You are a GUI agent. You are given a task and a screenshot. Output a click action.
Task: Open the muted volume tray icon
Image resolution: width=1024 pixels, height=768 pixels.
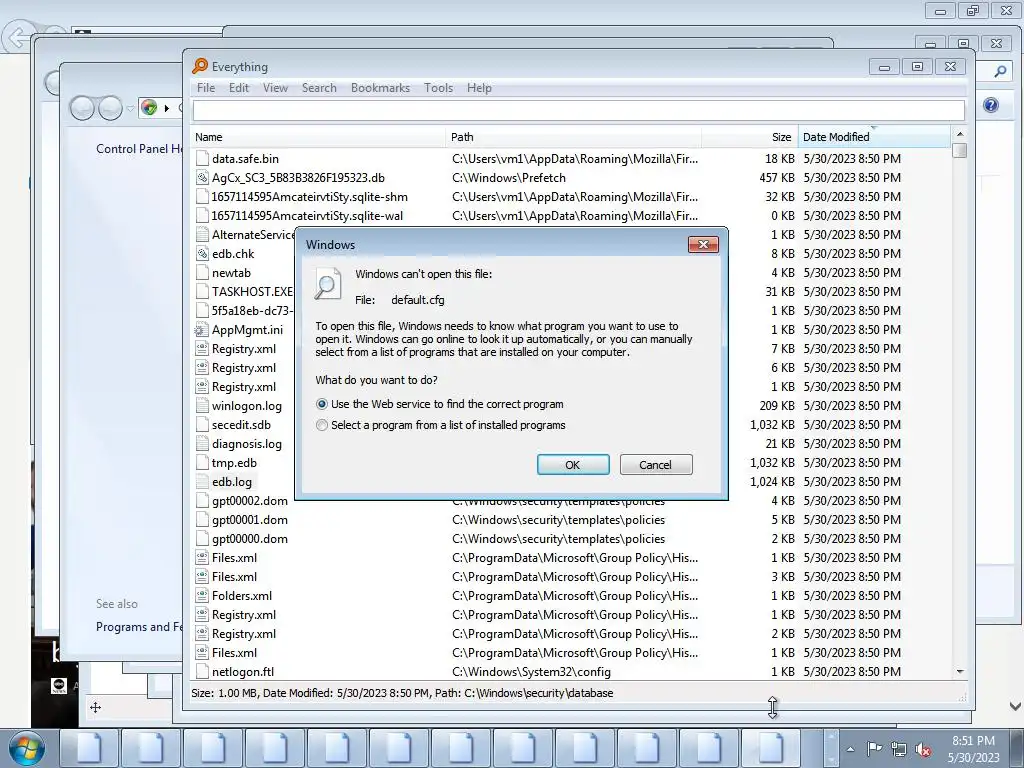(x=923, y=749)
